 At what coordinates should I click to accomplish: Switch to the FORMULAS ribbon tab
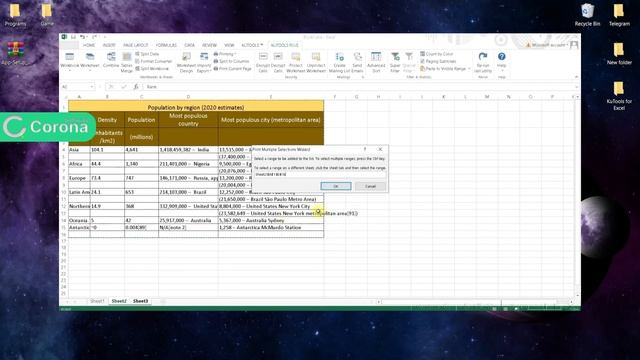coord(166,45)
